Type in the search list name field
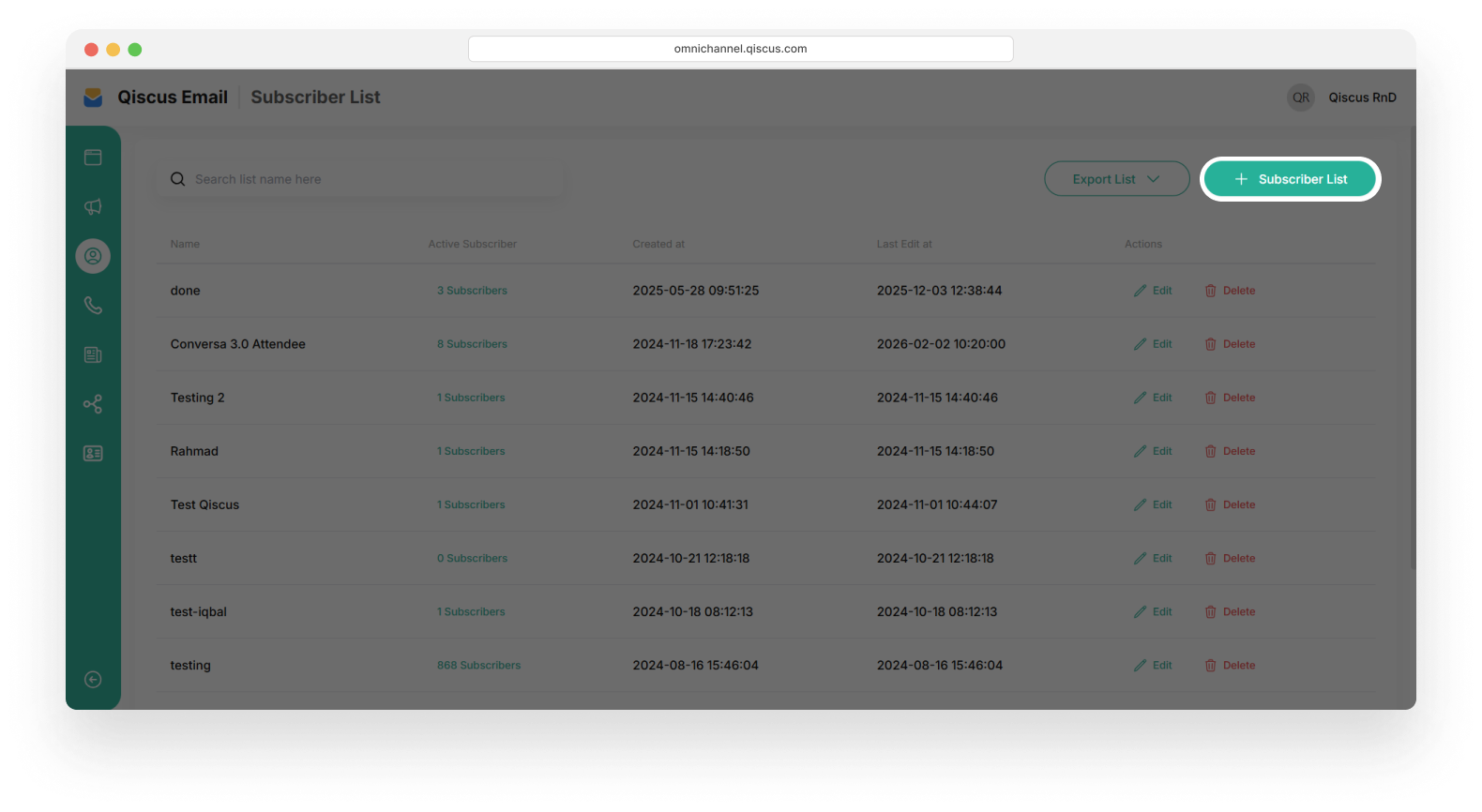Screen dimensions: 1482x812 [x=366, y=179]
